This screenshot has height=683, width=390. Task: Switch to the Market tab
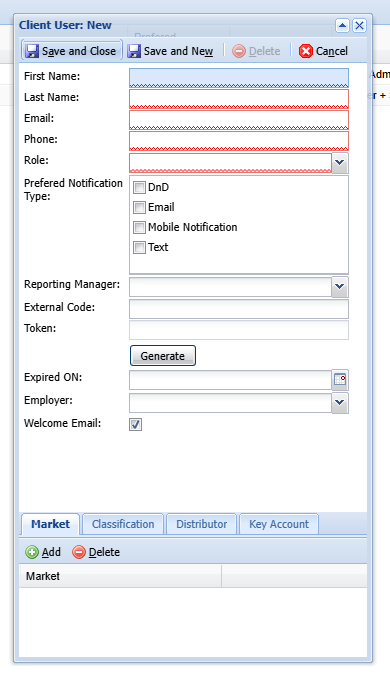50,524
